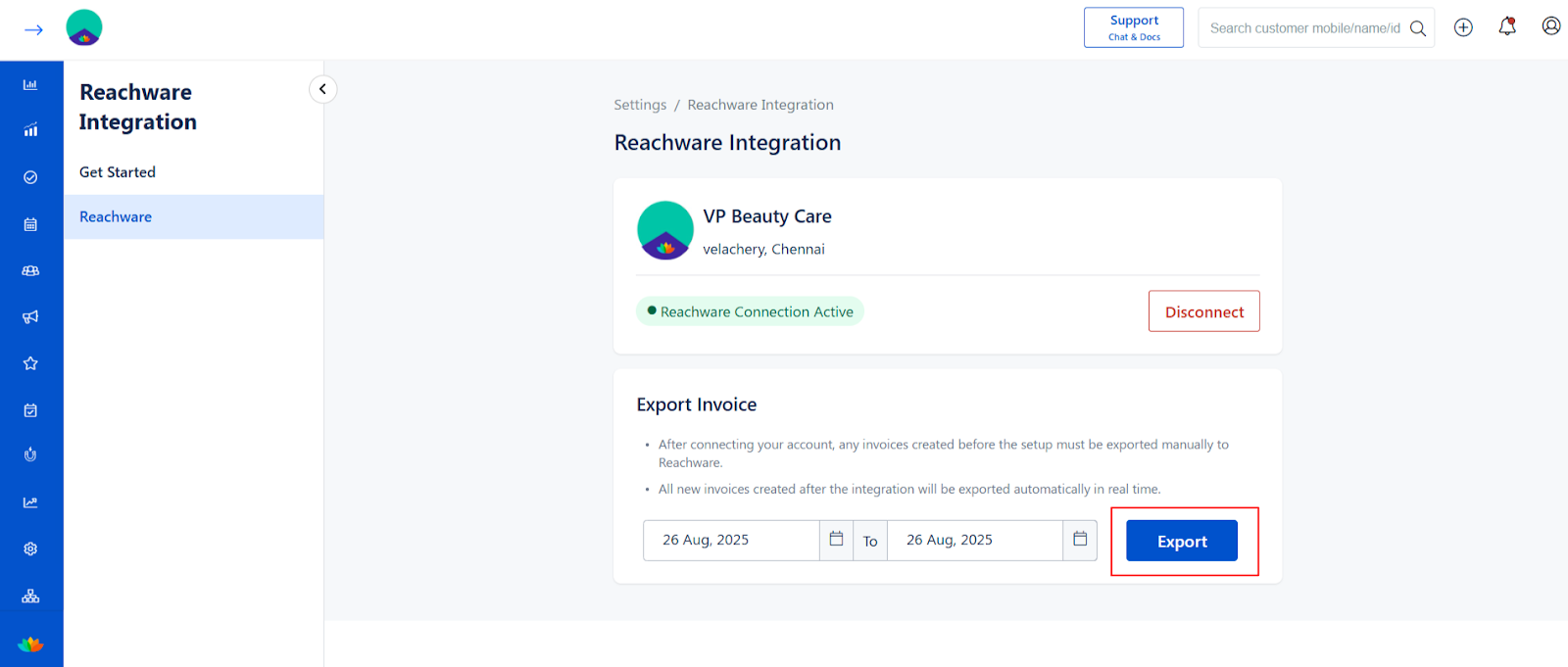Open the line chart reports icon

[x=30, y=502]
